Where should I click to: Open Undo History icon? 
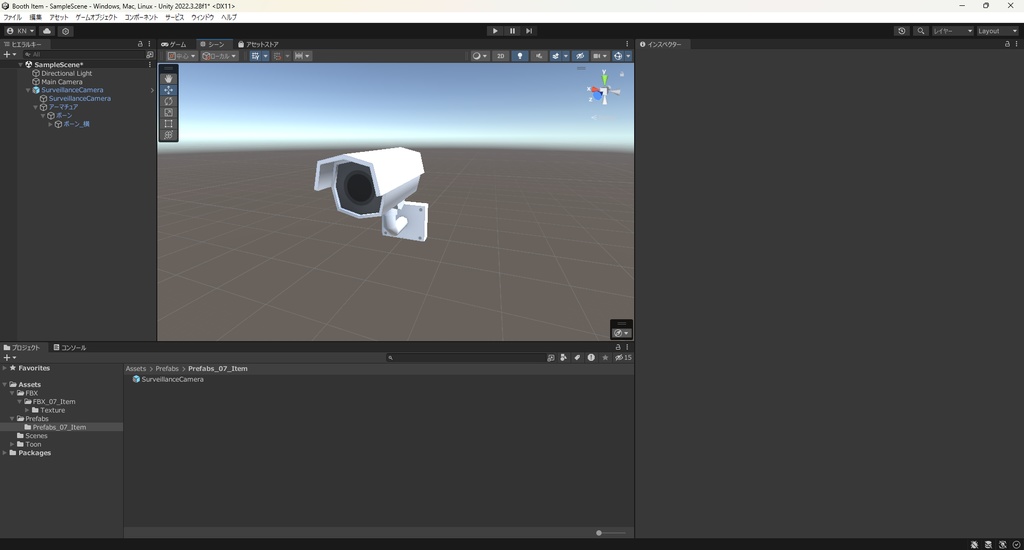(902, 31)
